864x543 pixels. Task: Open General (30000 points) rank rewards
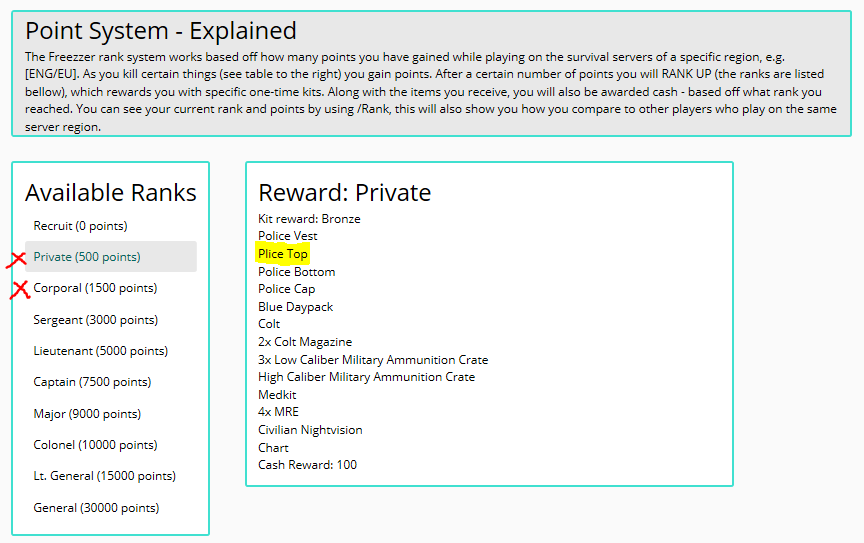tap(96, 508)
